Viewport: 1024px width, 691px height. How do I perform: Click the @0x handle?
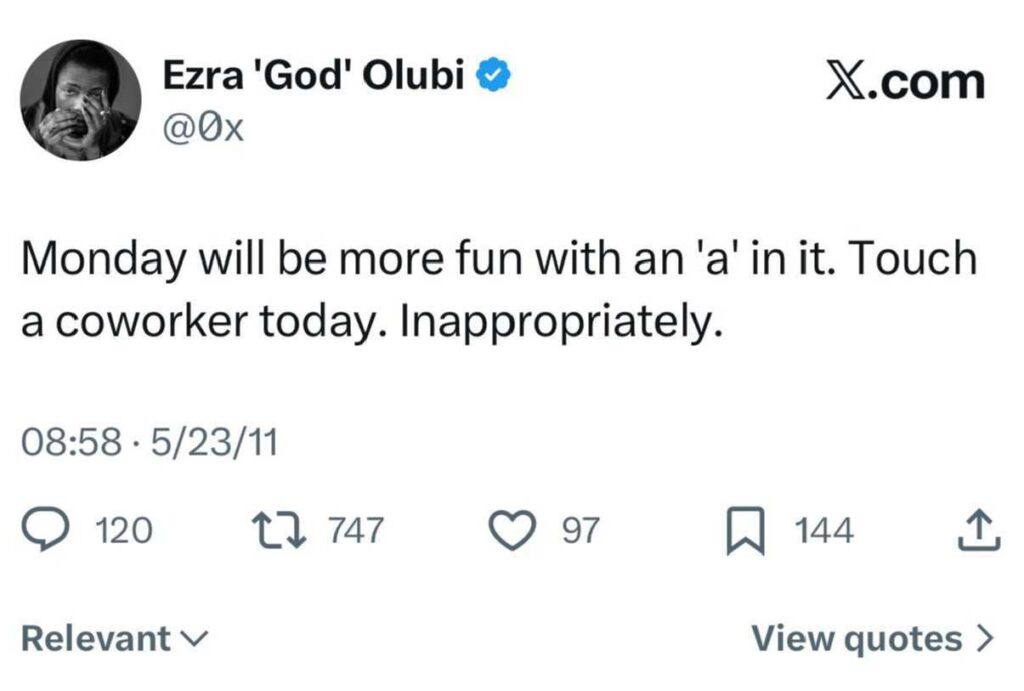coord(204,127)
